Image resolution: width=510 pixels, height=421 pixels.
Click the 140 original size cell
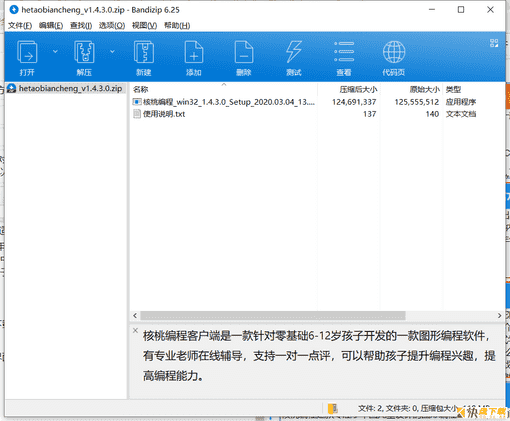click(x=432, y=114)
